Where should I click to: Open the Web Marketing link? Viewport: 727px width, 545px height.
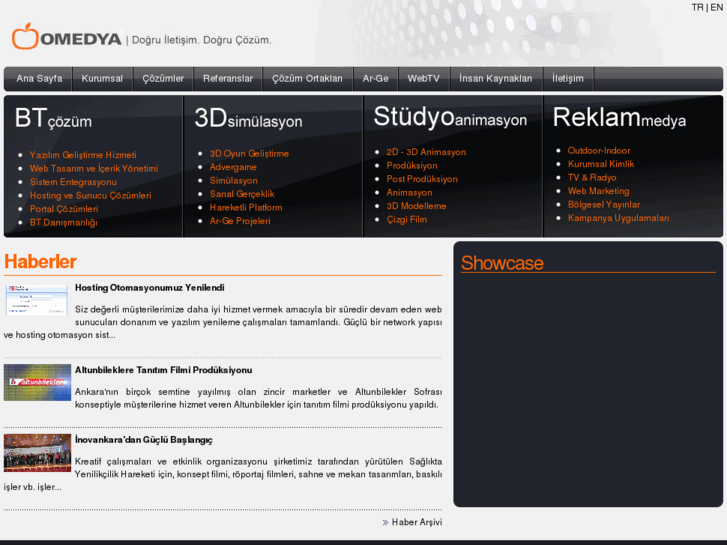(598, 191)
